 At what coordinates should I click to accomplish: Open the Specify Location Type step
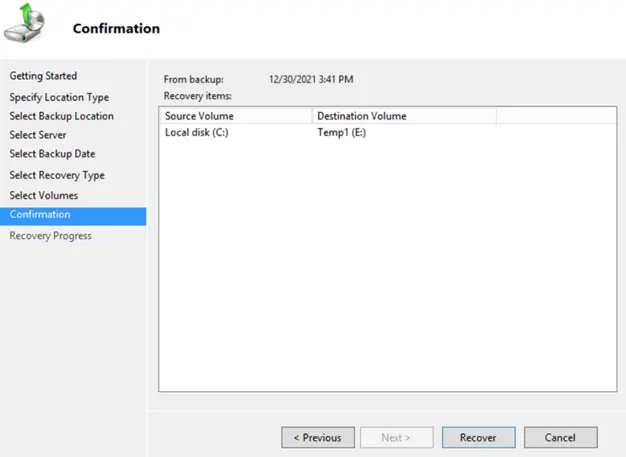[59, 97]
